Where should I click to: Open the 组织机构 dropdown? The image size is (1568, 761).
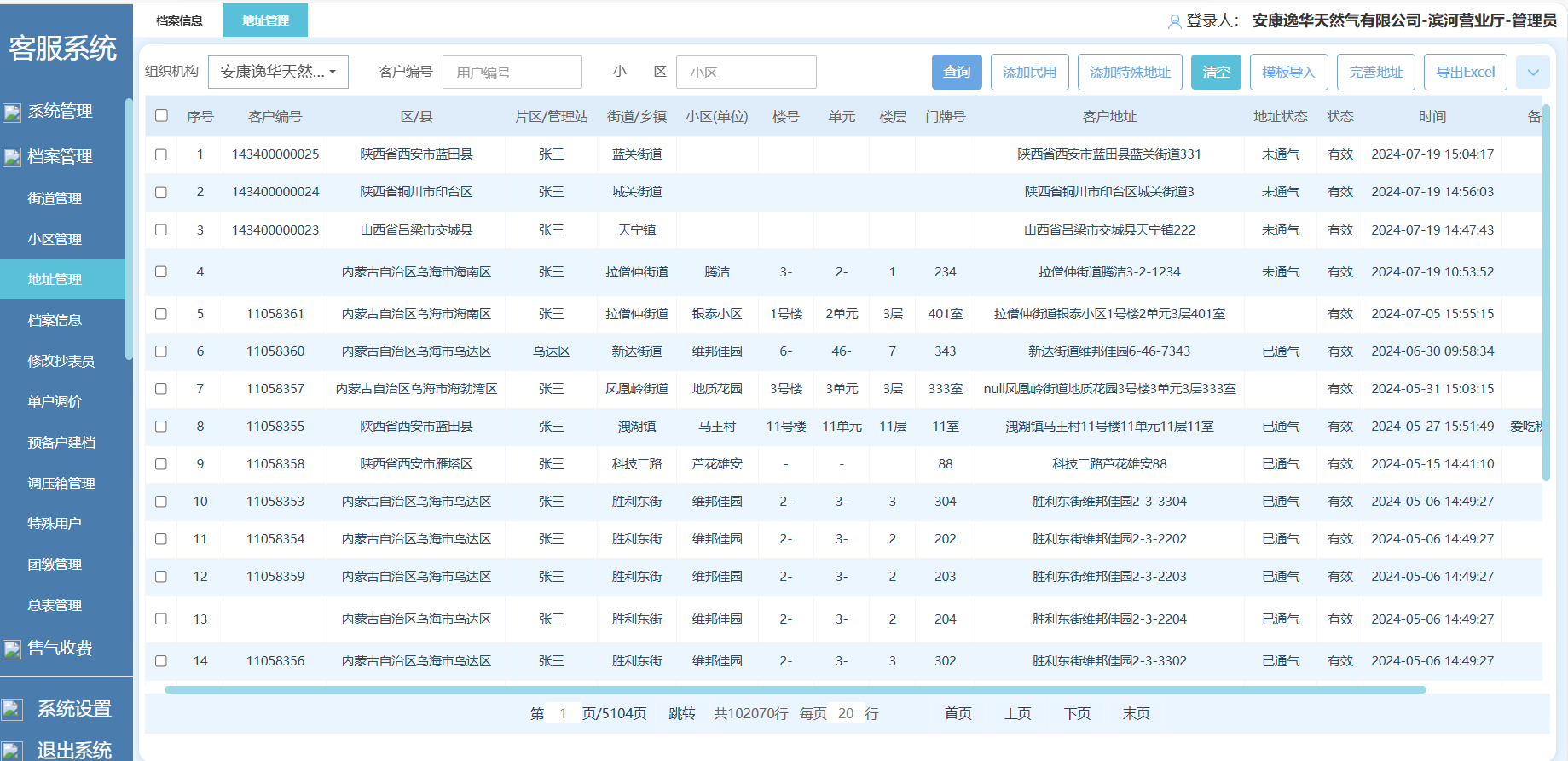[x=278, y=72]
